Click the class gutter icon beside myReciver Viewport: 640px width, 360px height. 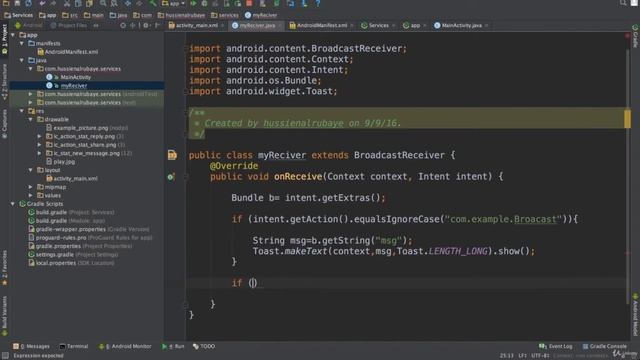click(172, 155)
